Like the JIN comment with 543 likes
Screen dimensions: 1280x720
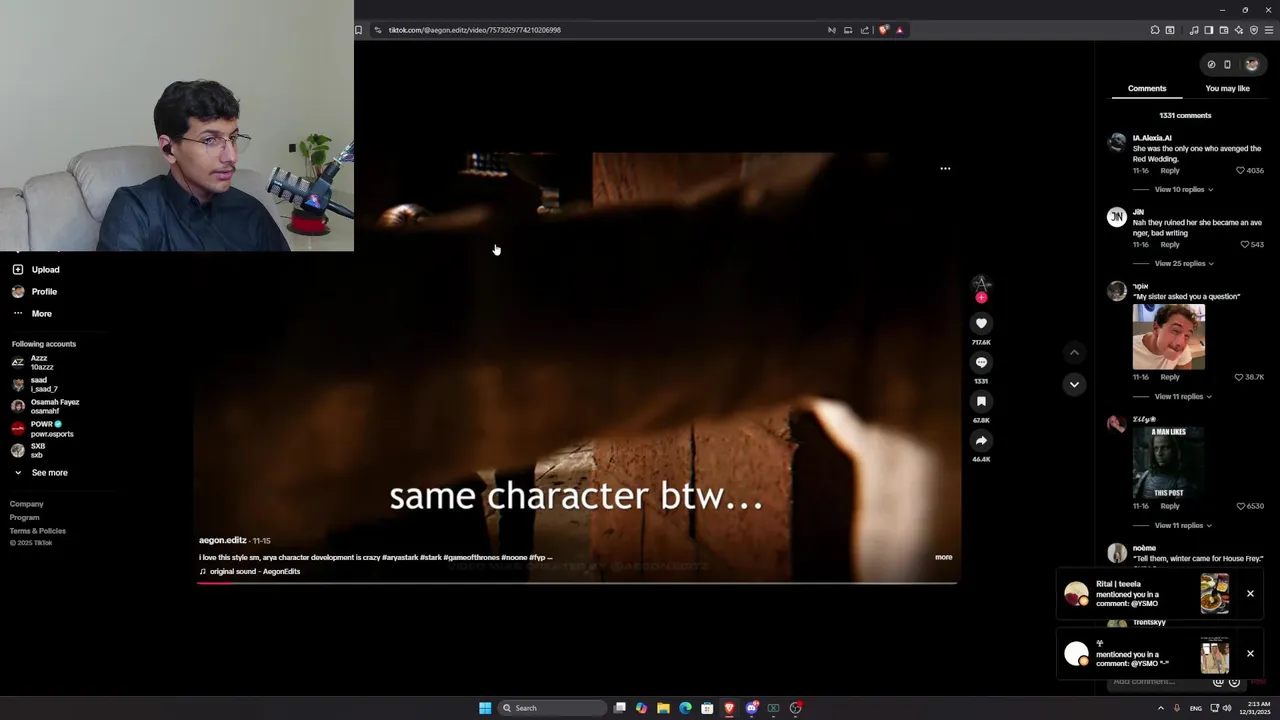click(1245, 244)
